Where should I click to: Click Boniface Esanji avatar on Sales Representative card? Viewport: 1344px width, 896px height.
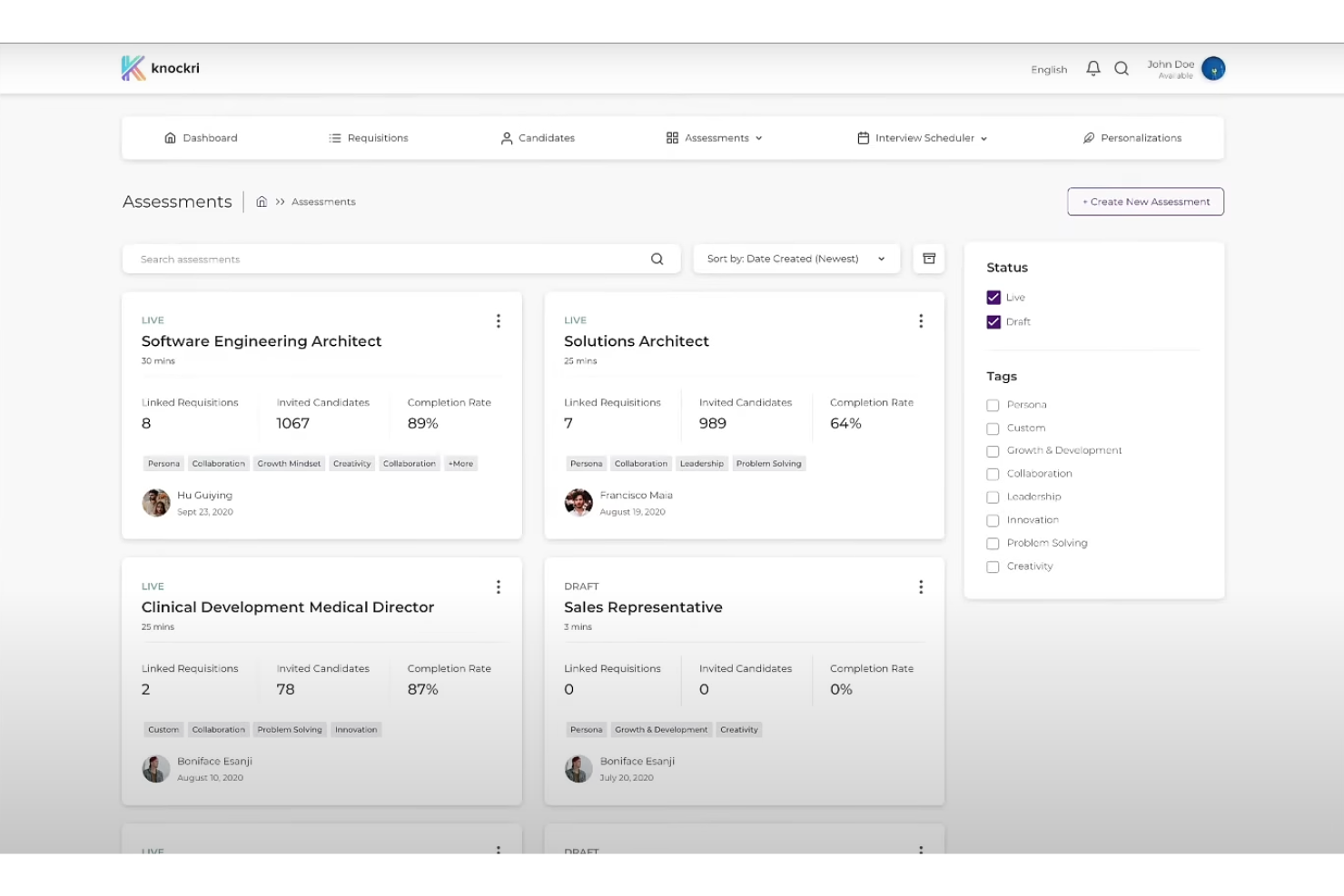tap(578, 768)
